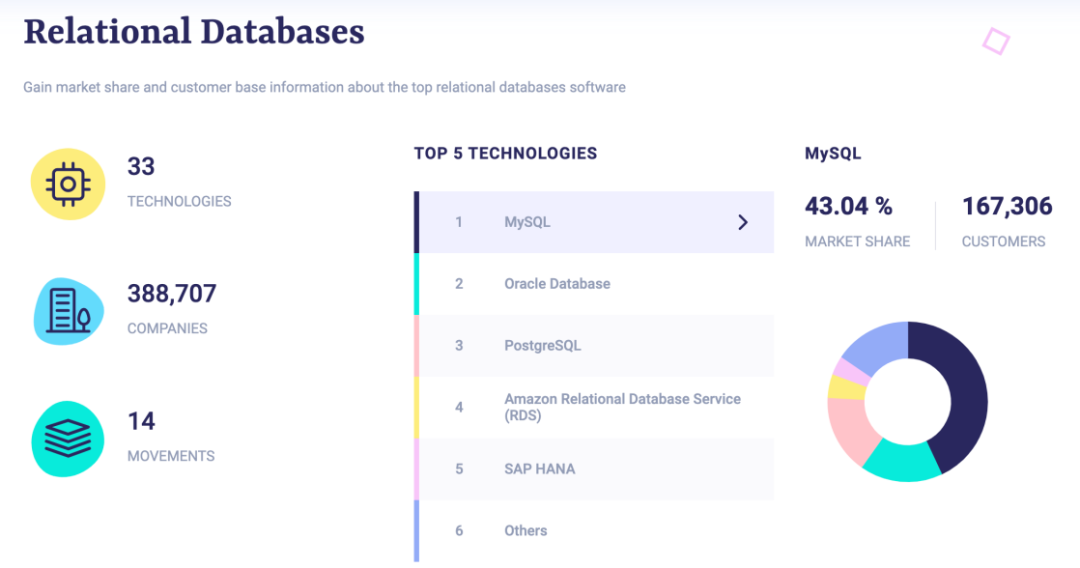Click the blue building Companies icon
The width and height of the screenshot is (1080, 568).
(x=68, y=311)
